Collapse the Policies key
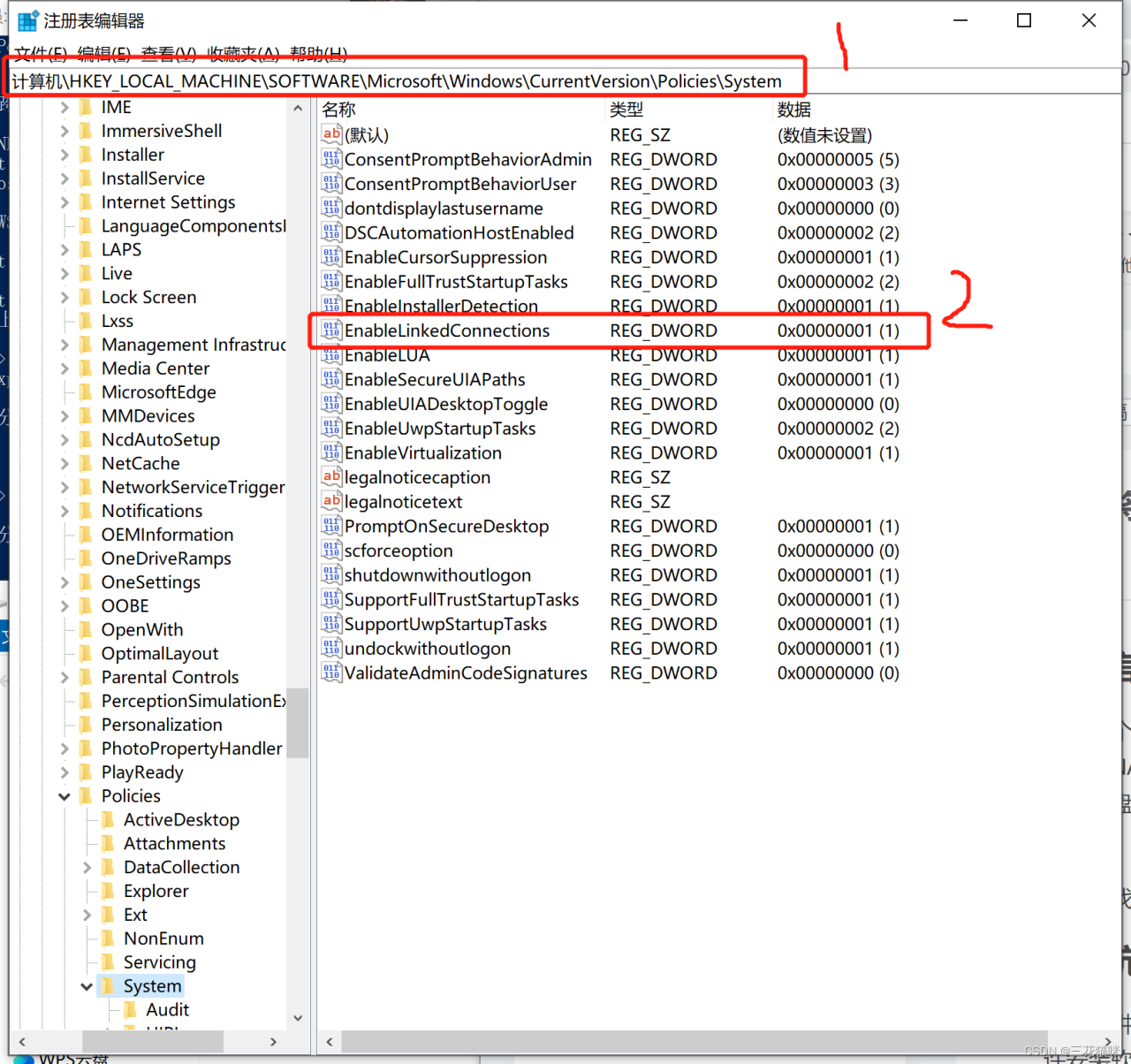Viewport: 1131px width, 1064px height. pos(65,796)
